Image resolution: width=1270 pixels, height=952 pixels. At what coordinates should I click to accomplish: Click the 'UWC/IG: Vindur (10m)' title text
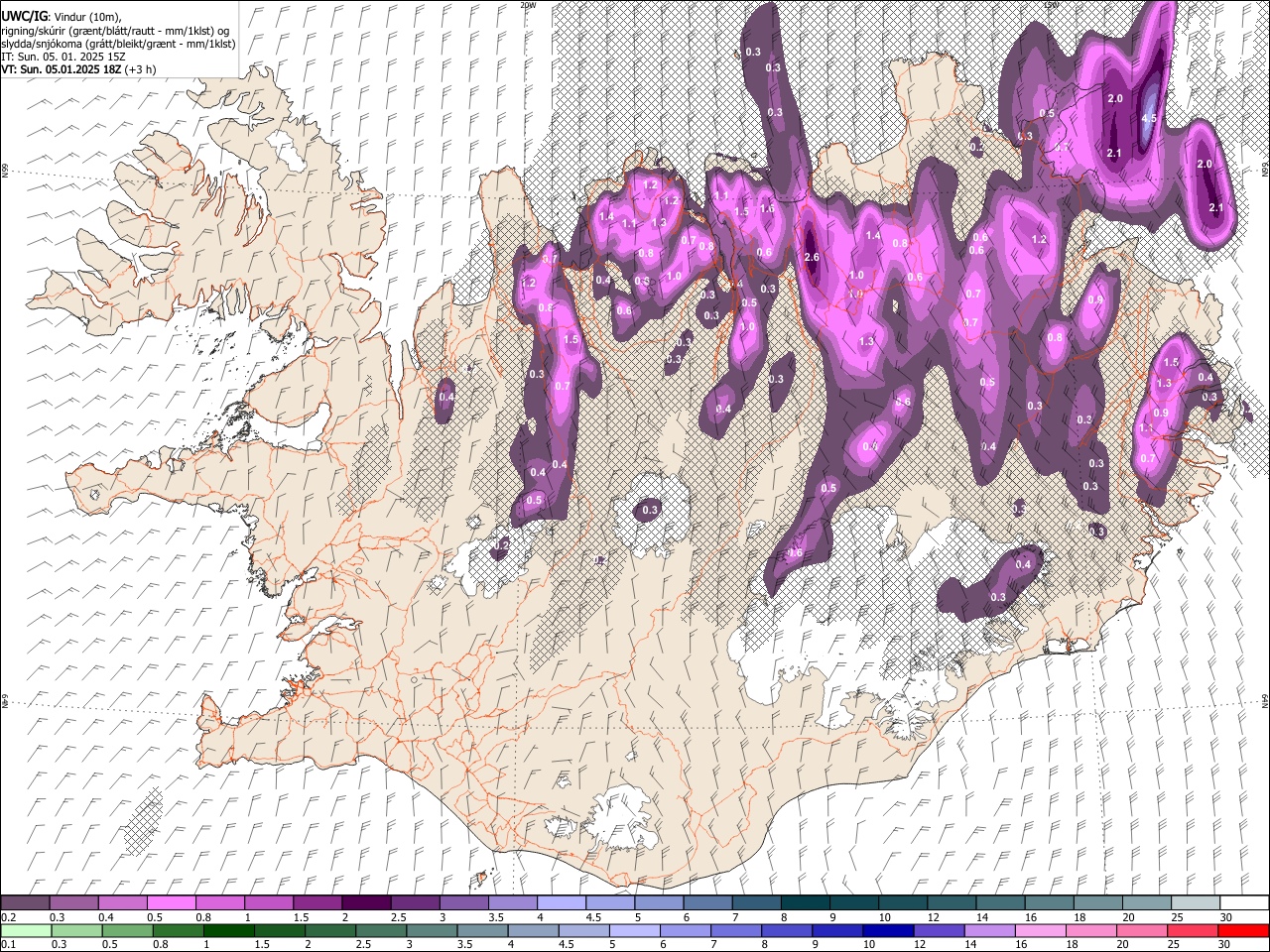coord(62,17)
